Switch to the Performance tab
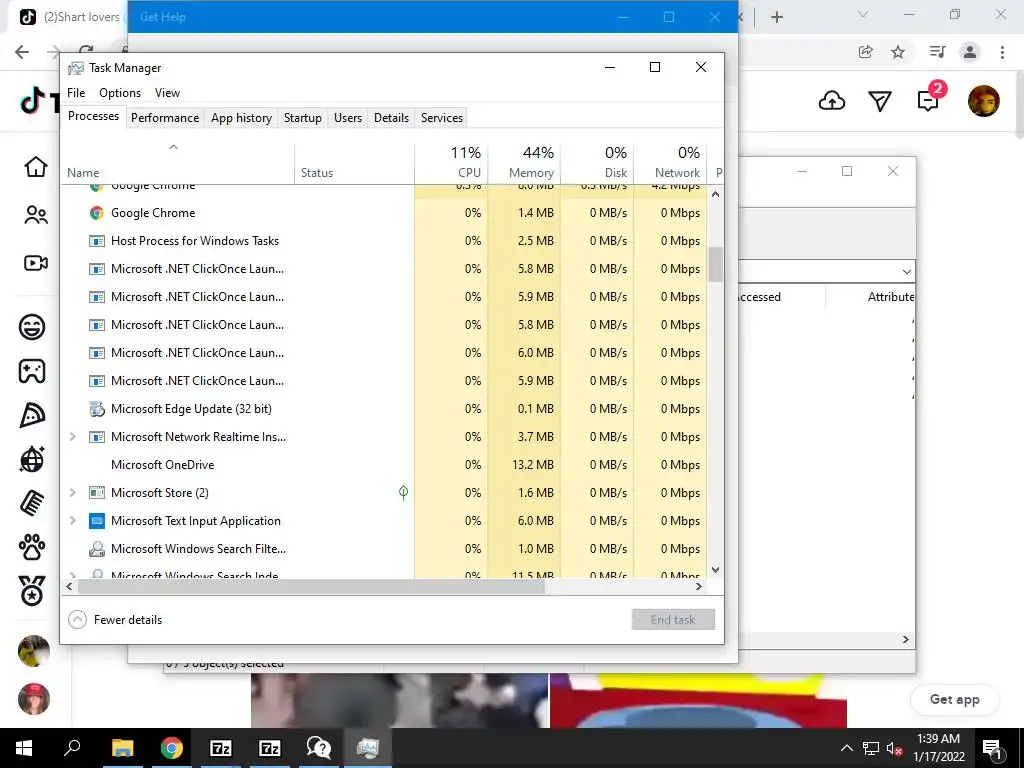1024x768 pixels. [x=165, y=118]
